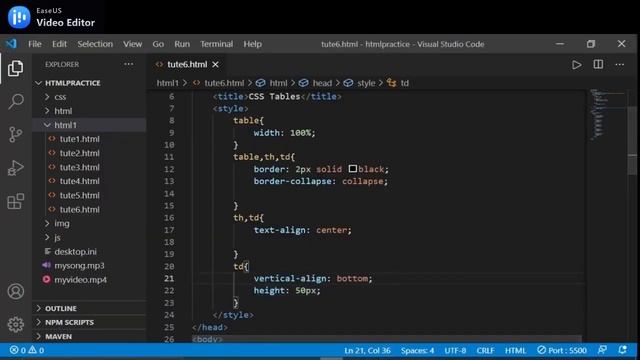The width and height of the screenshot is (640, 360).
Task: Open tute2.html in the explorer
Action: [x=80, y=153]
